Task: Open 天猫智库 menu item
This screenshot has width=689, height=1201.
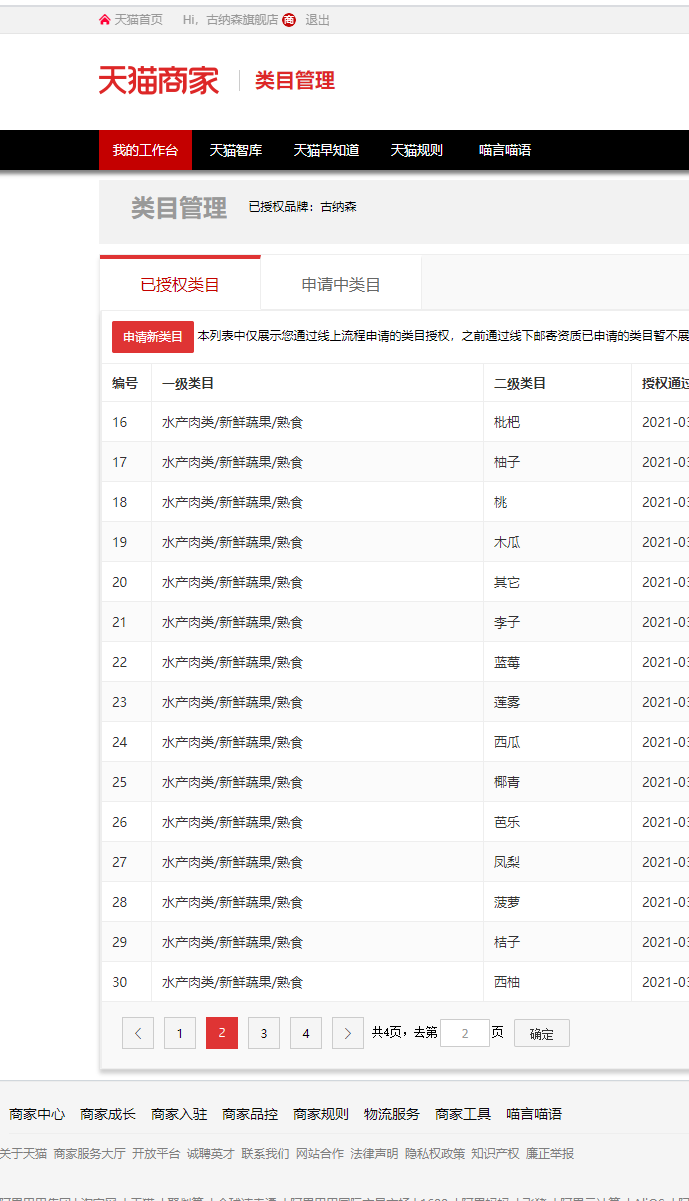Action: [236, 150]
